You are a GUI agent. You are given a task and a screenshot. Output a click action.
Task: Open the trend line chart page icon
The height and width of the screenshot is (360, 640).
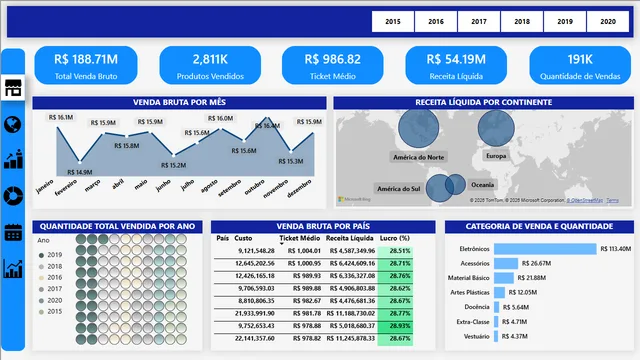click(x=13, y=269)
